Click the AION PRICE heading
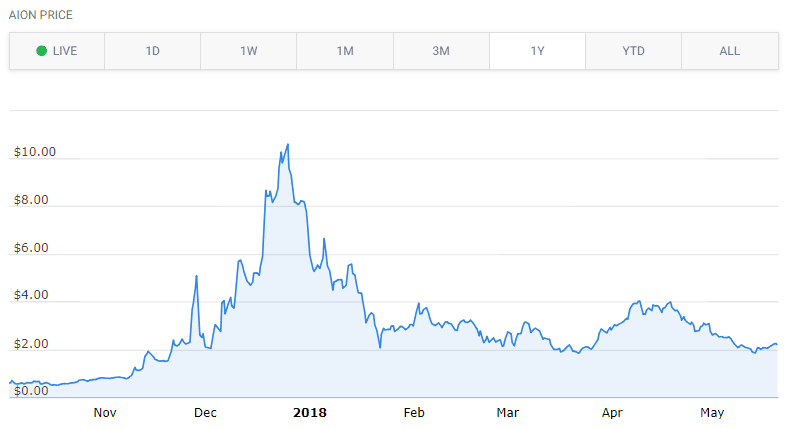The width and height of the screenshot is (789, 429). 41,15
